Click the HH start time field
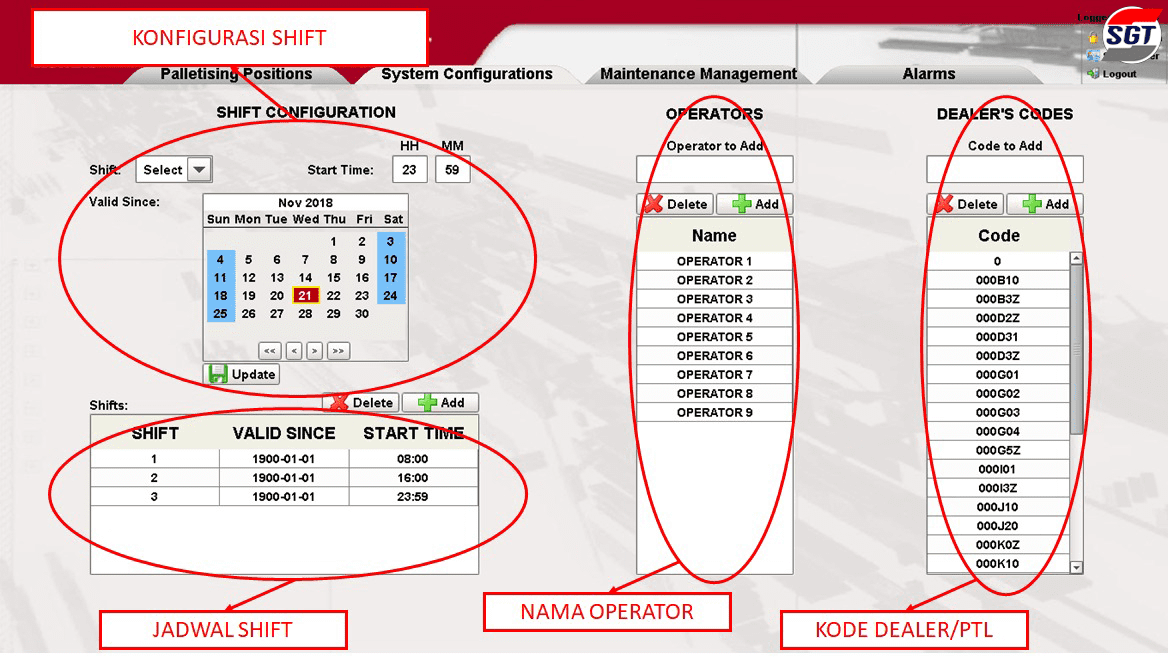 pyautogui.click(x=409, y=170)
